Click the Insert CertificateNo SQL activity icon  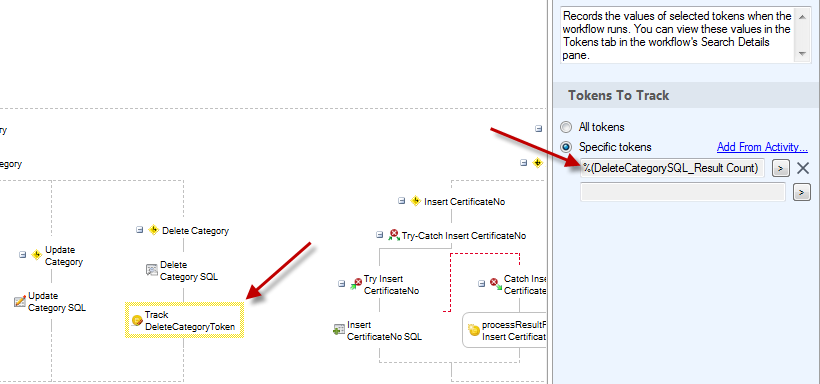[x=339, y=330]
